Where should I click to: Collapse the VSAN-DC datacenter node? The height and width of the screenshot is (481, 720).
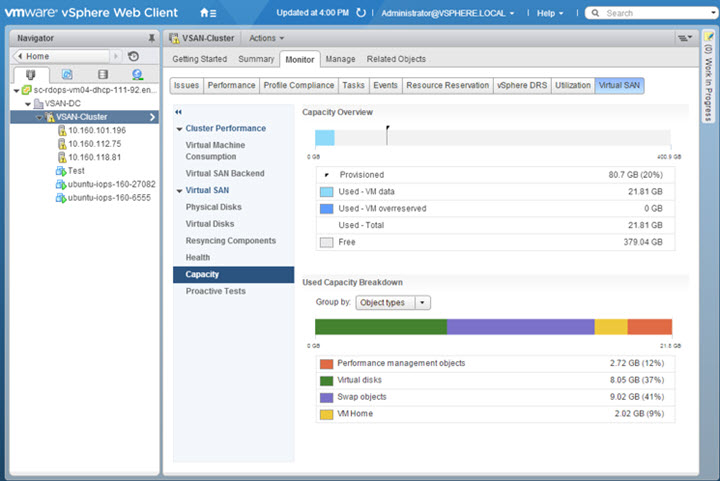[x=28, y=104]
